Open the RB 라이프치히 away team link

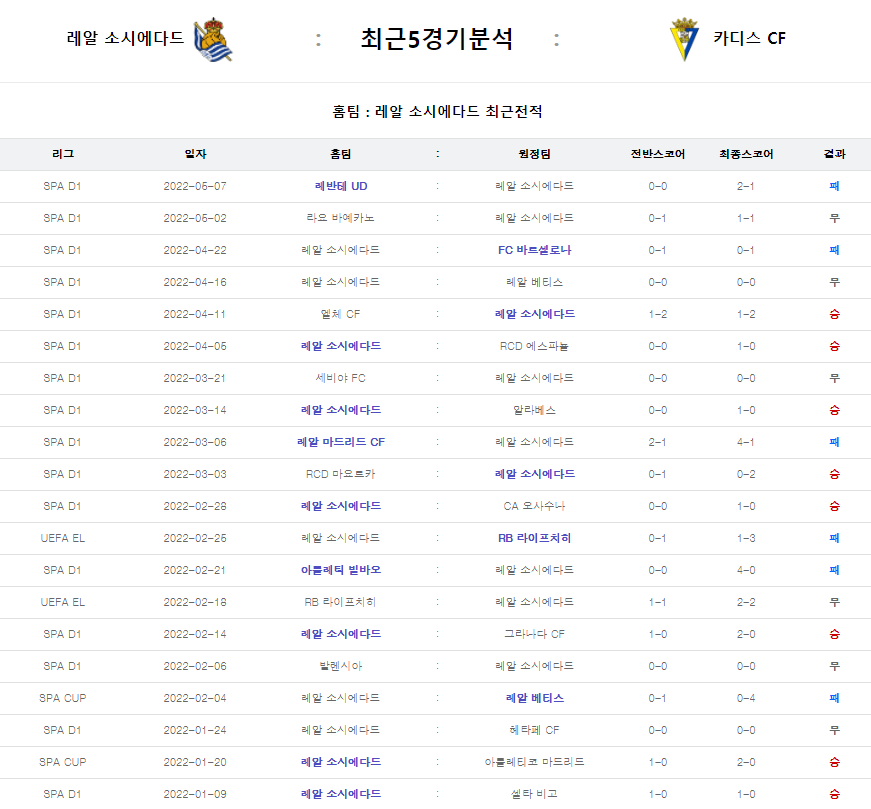pyautogui.click(x=534, y=538)
